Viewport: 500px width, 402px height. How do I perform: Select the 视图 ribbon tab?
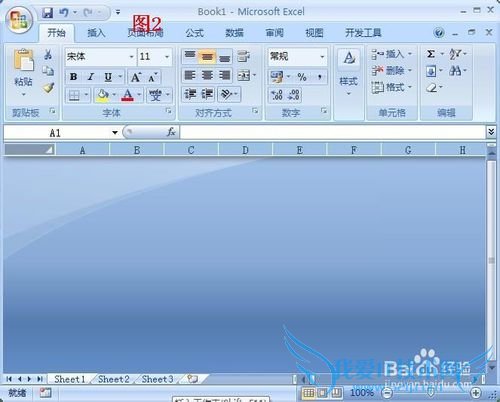click(x=314, y=33)
